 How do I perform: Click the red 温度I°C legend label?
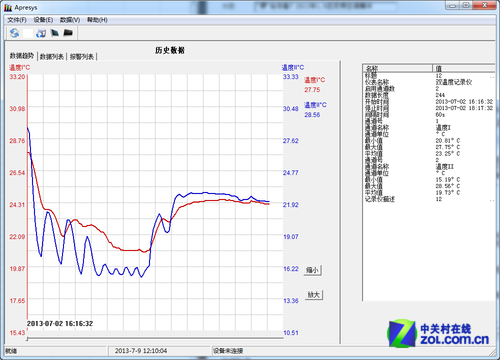(314, 80)
